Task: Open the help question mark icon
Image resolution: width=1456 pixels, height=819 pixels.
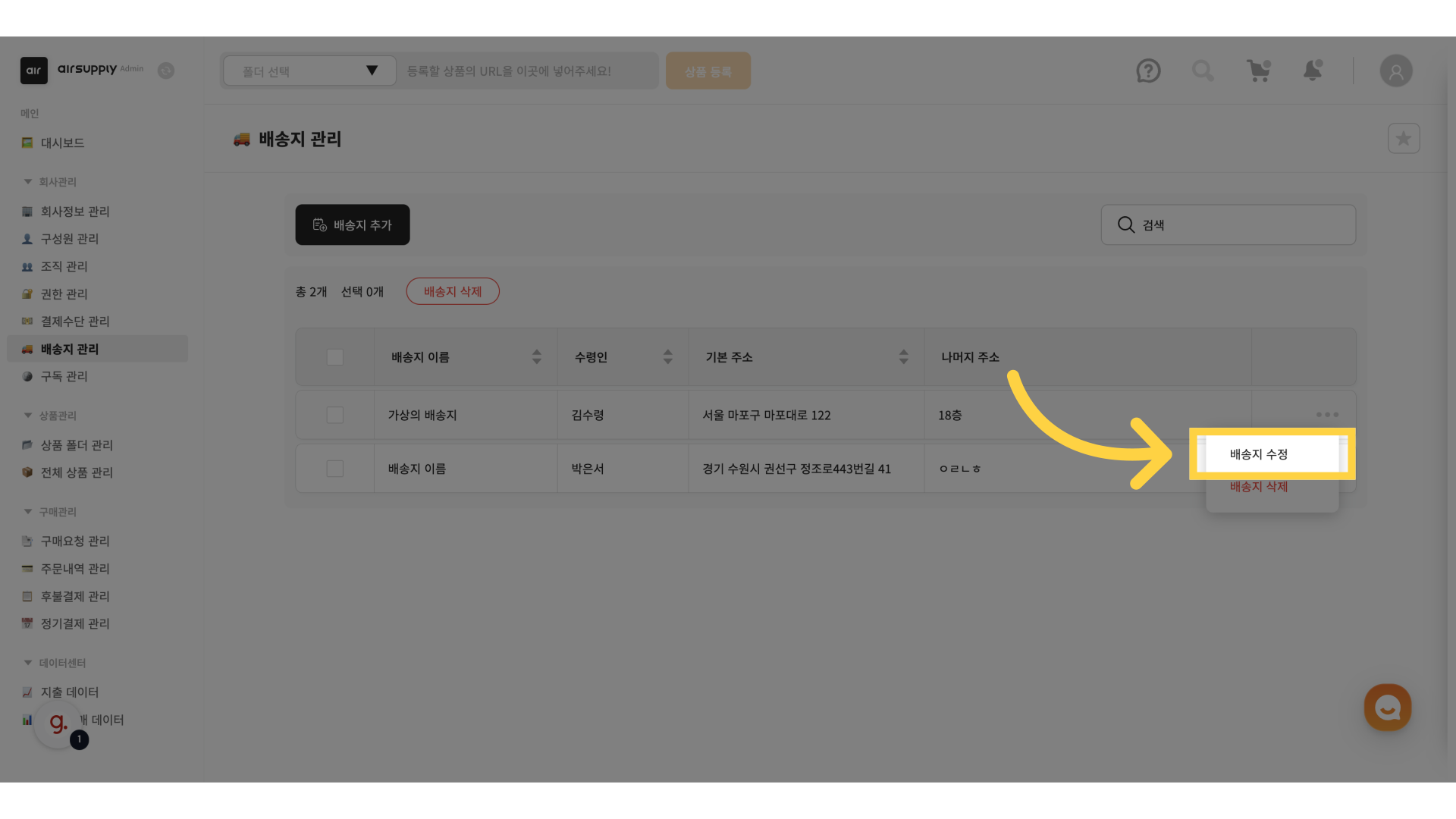Action: (1148, 71)
